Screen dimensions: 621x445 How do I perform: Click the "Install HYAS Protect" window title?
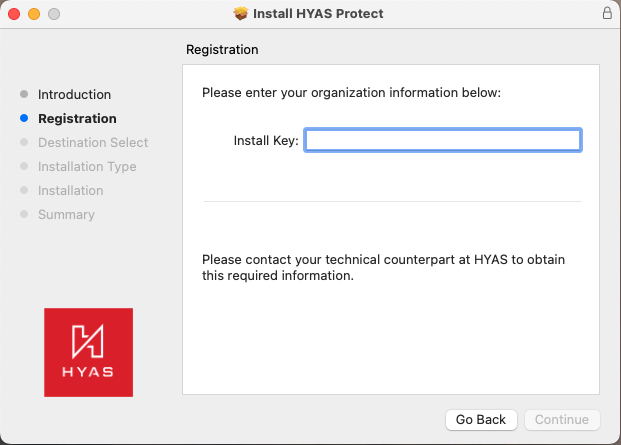click(x=318, y=14)
